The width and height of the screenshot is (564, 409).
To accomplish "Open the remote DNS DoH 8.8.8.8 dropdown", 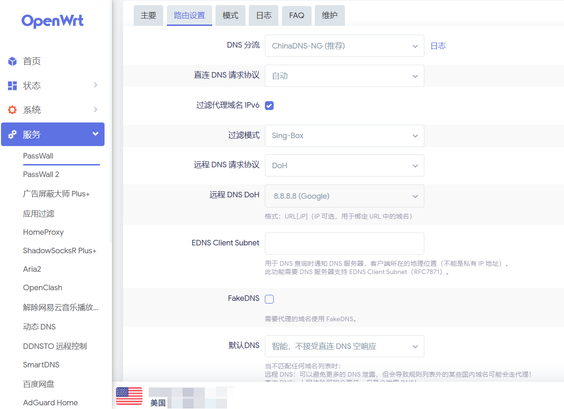I will [345, 196].
